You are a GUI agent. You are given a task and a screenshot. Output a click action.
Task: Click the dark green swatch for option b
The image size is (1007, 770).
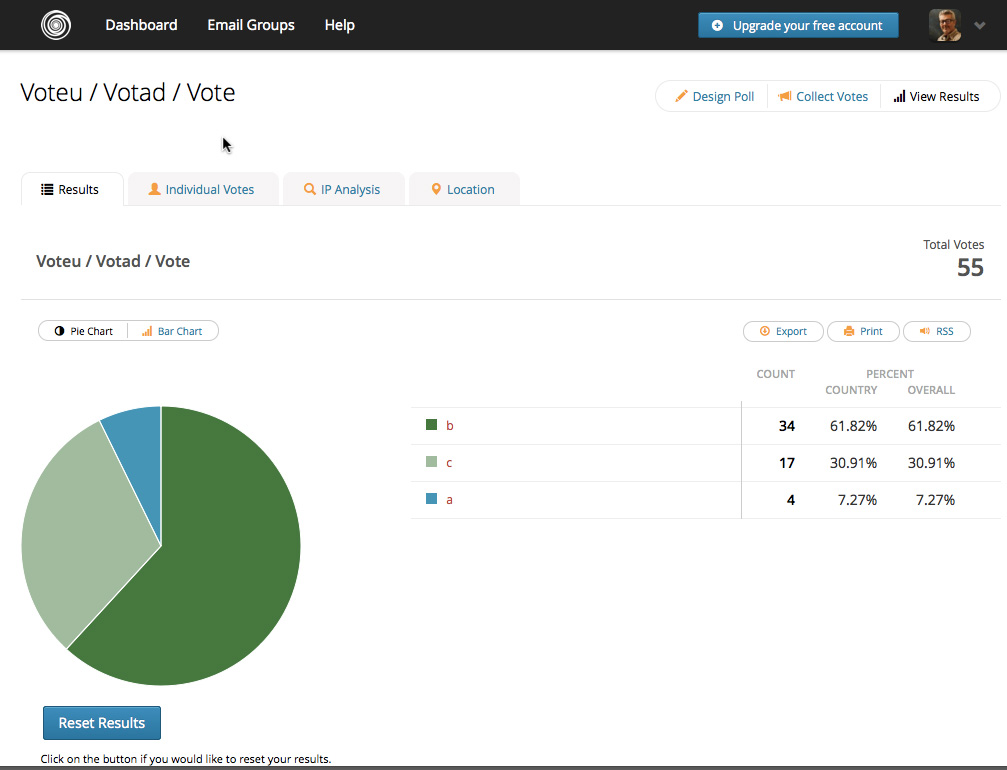point(432,425)
